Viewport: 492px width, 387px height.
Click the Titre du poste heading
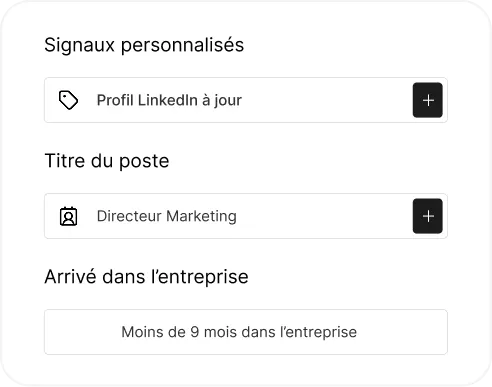[x=107, y=161]
